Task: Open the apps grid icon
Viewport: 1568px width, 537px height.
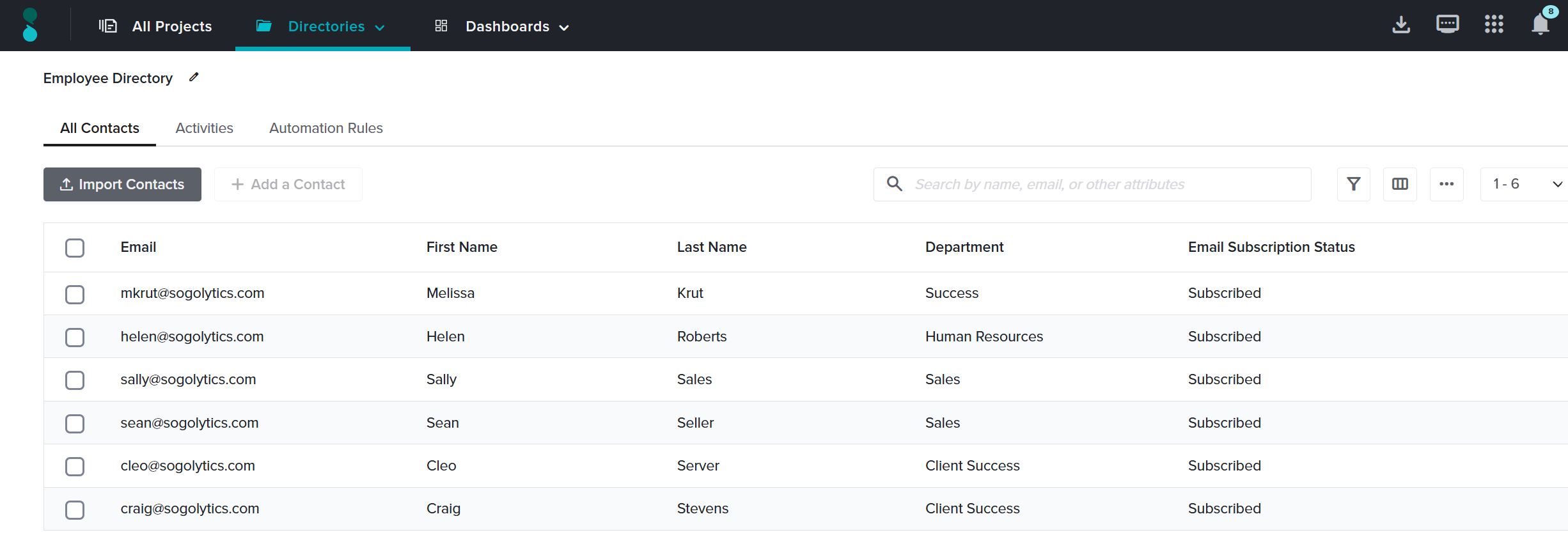Action: pos(1494,25)
